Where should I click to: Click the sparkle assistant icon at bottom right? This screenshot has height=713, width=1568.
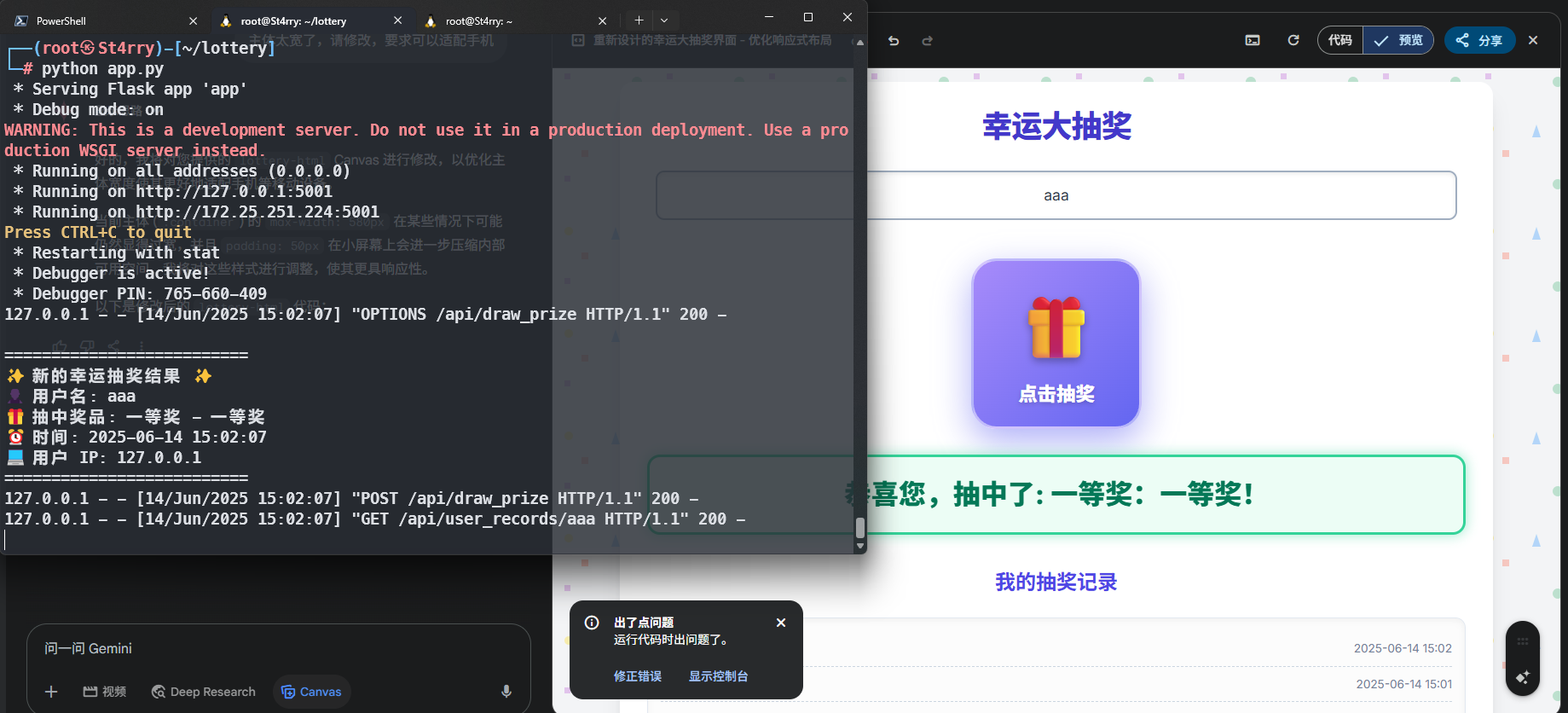(1523, 677)
